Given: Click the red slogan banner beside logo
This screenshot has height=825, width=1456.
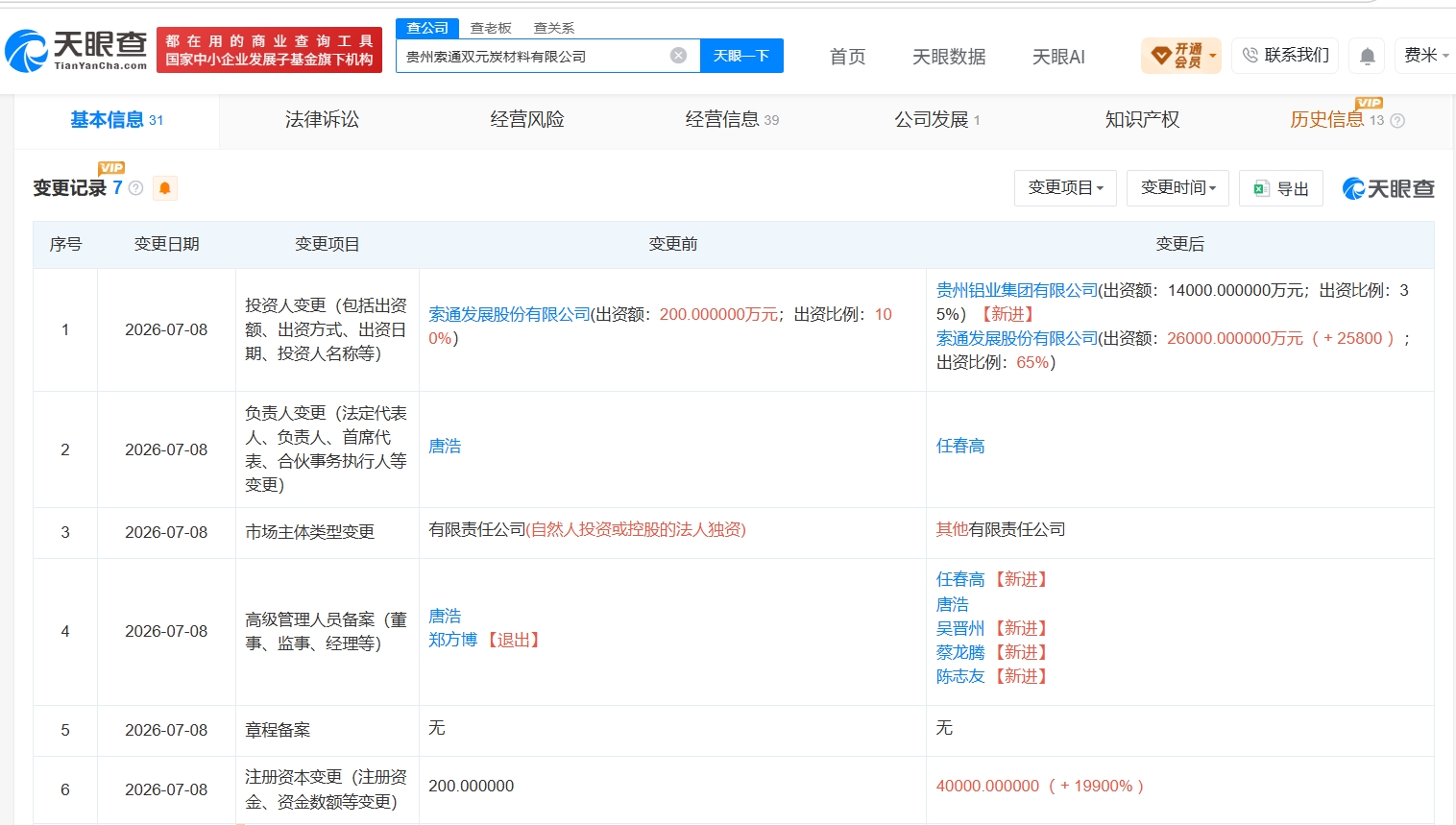Looking at the screenshot, I should pyautogui.click(x=269, y=50).
